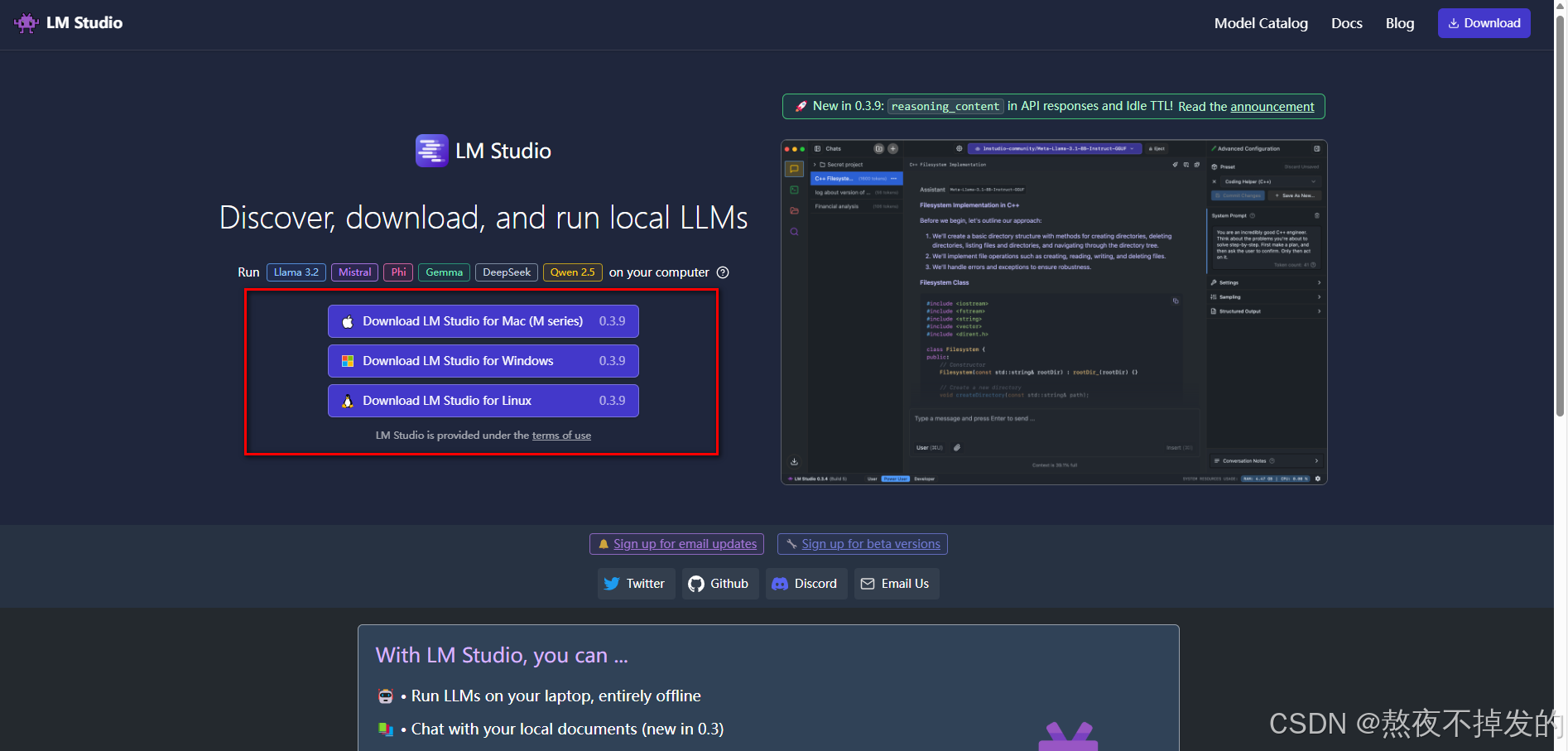The height and width of the screenshot is (751, 1568).
Task: Click the question mark help icon
Action: click(723, 272)
